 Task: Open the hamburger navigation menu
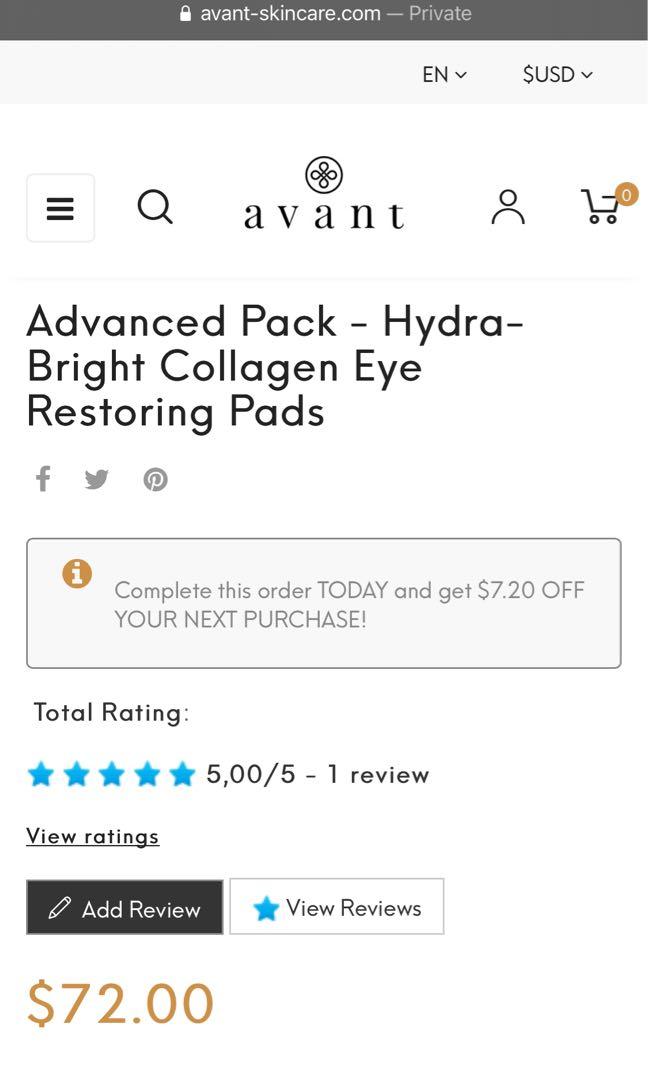[60, 208]
